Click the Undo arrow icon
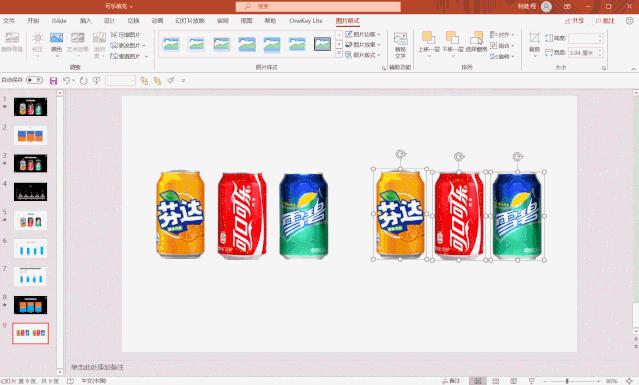This screenshot has height=385, width=639. click(x=66, y=81)
